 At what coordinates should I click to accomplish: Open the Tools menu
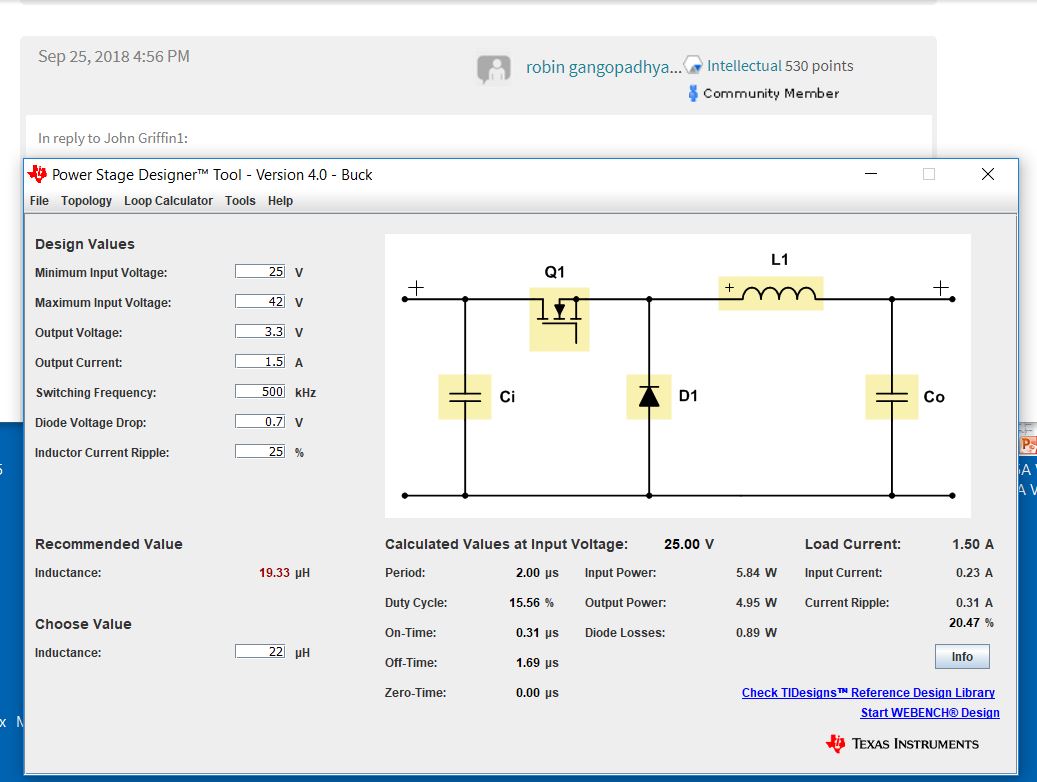point(240,200)
